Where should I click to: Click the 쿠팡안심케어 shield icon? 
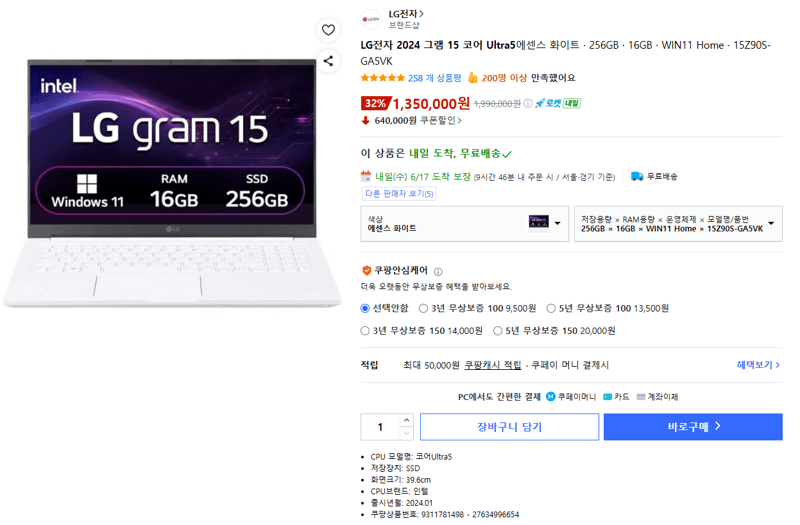click(x=366, y=270)
